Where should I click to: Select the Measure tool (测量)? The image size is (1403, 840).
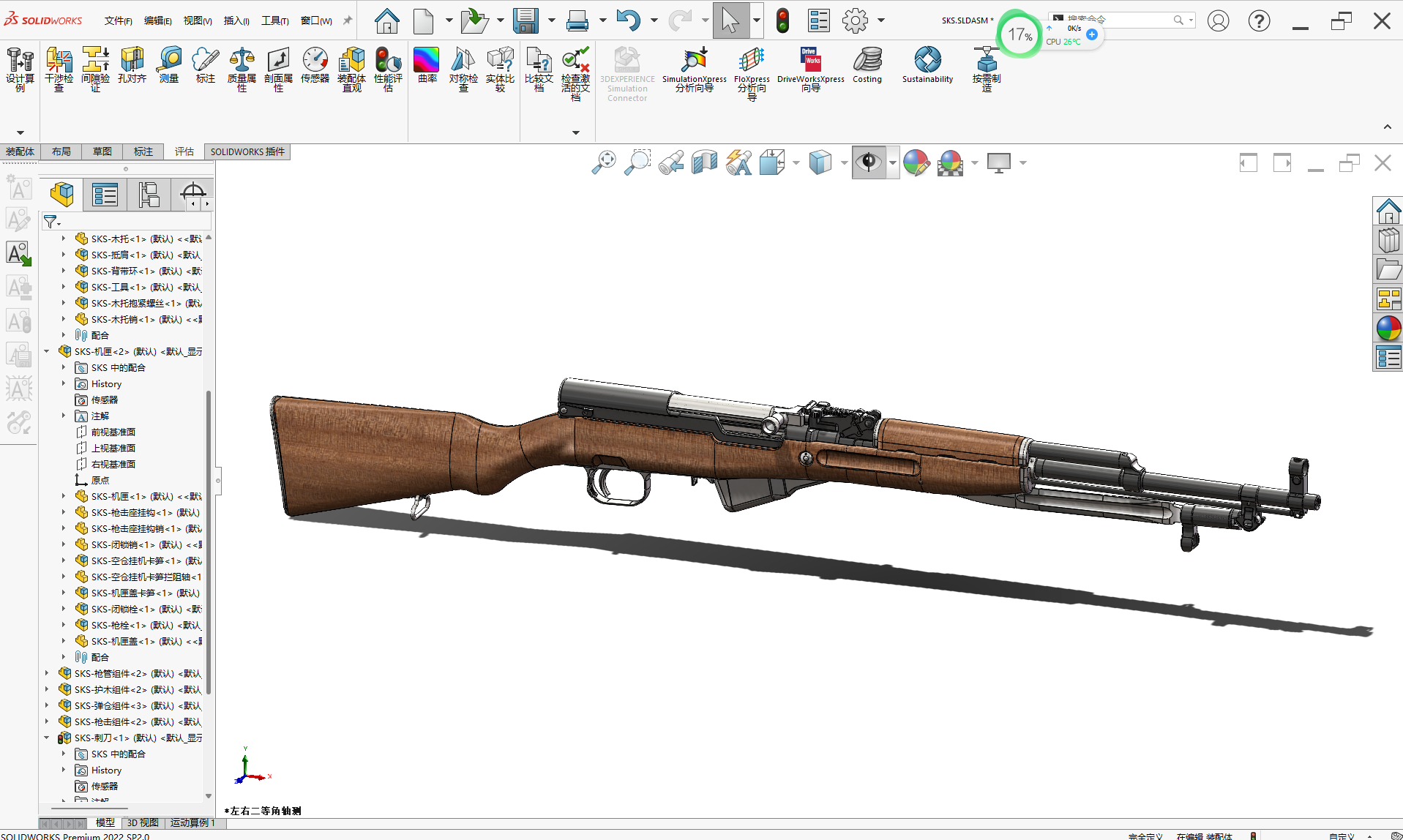point(169,65)
